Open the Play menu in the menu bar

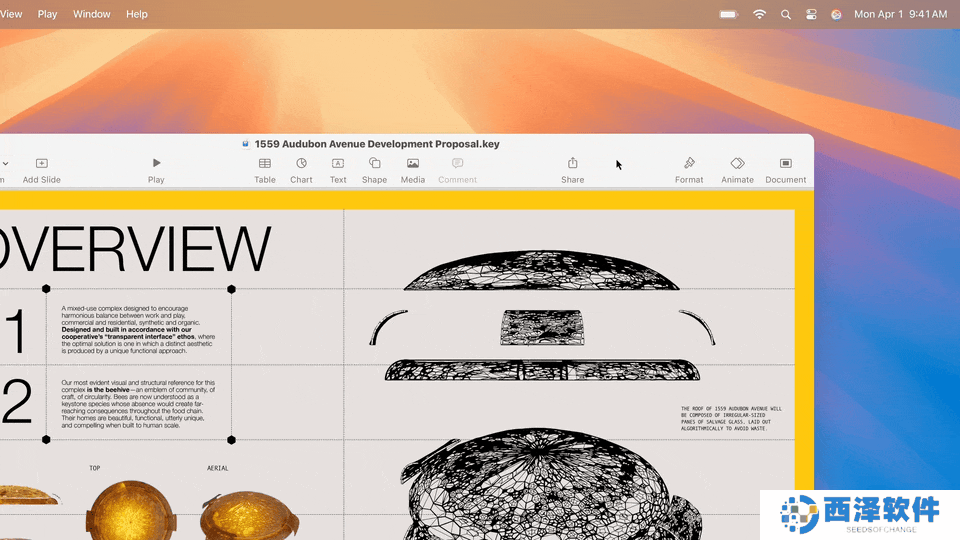point(47,14)
